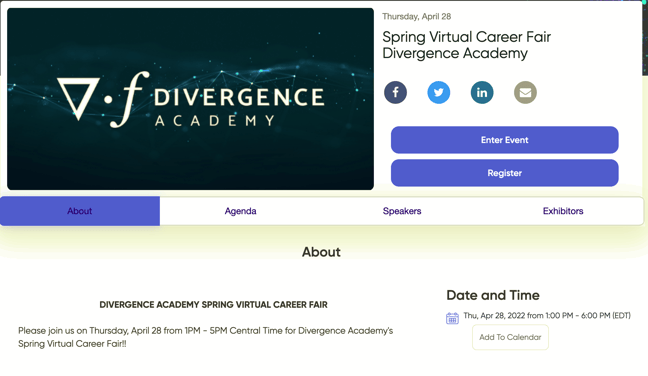Click the 'About' section heading
The width and height of the screenshot is (648, 376).
[321, 252]
